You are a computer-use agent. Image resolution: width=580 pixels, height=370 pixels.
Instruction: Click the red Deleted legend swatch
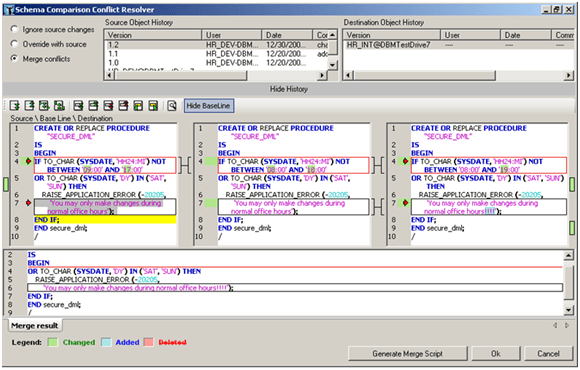(x=149, y=342)
